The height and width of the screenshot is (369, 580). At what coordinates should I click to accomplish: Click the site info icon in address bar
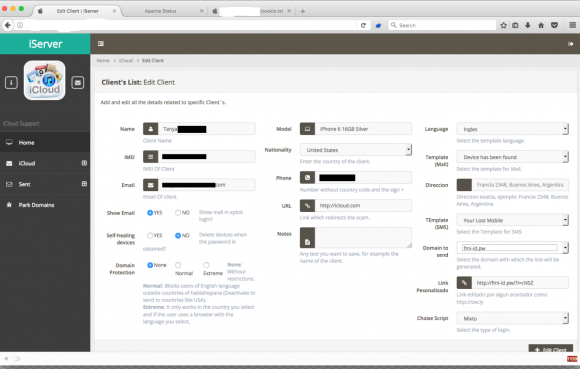pos(20,25)
